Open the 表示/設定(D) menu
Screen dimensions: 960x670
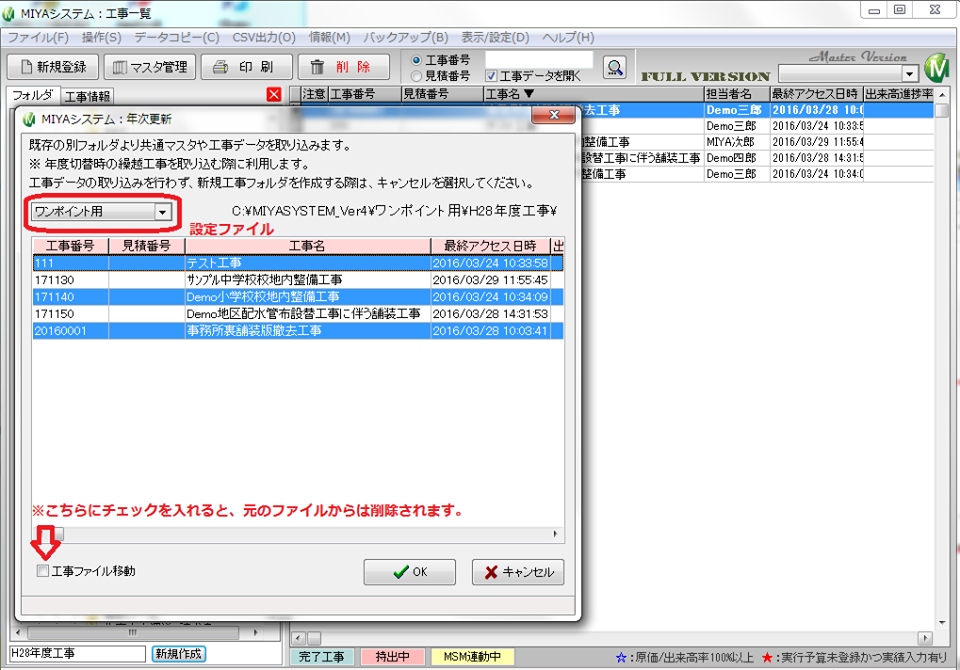pyautogui.click(x=495, y=37)
